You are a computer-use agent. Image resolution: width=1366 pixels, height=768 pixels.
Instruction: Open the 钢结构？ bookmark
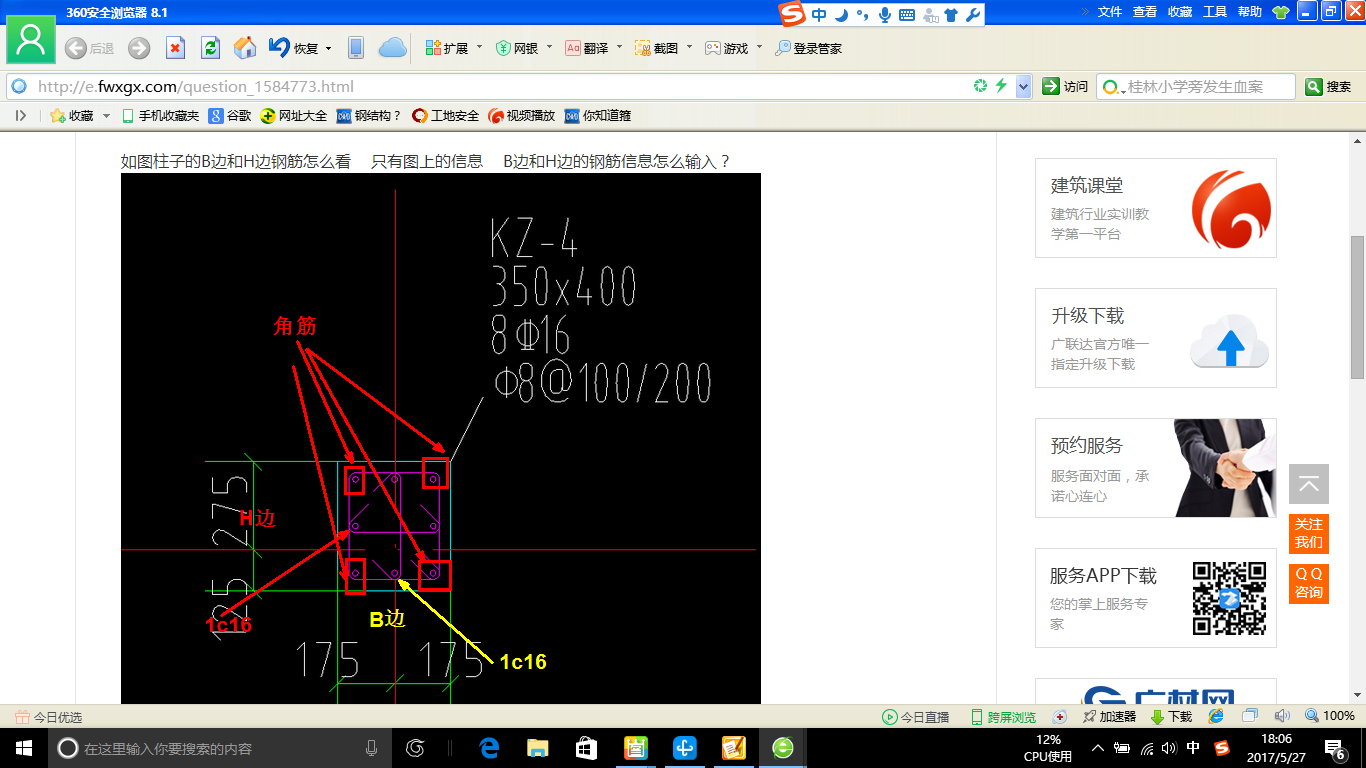click(369, 116)
